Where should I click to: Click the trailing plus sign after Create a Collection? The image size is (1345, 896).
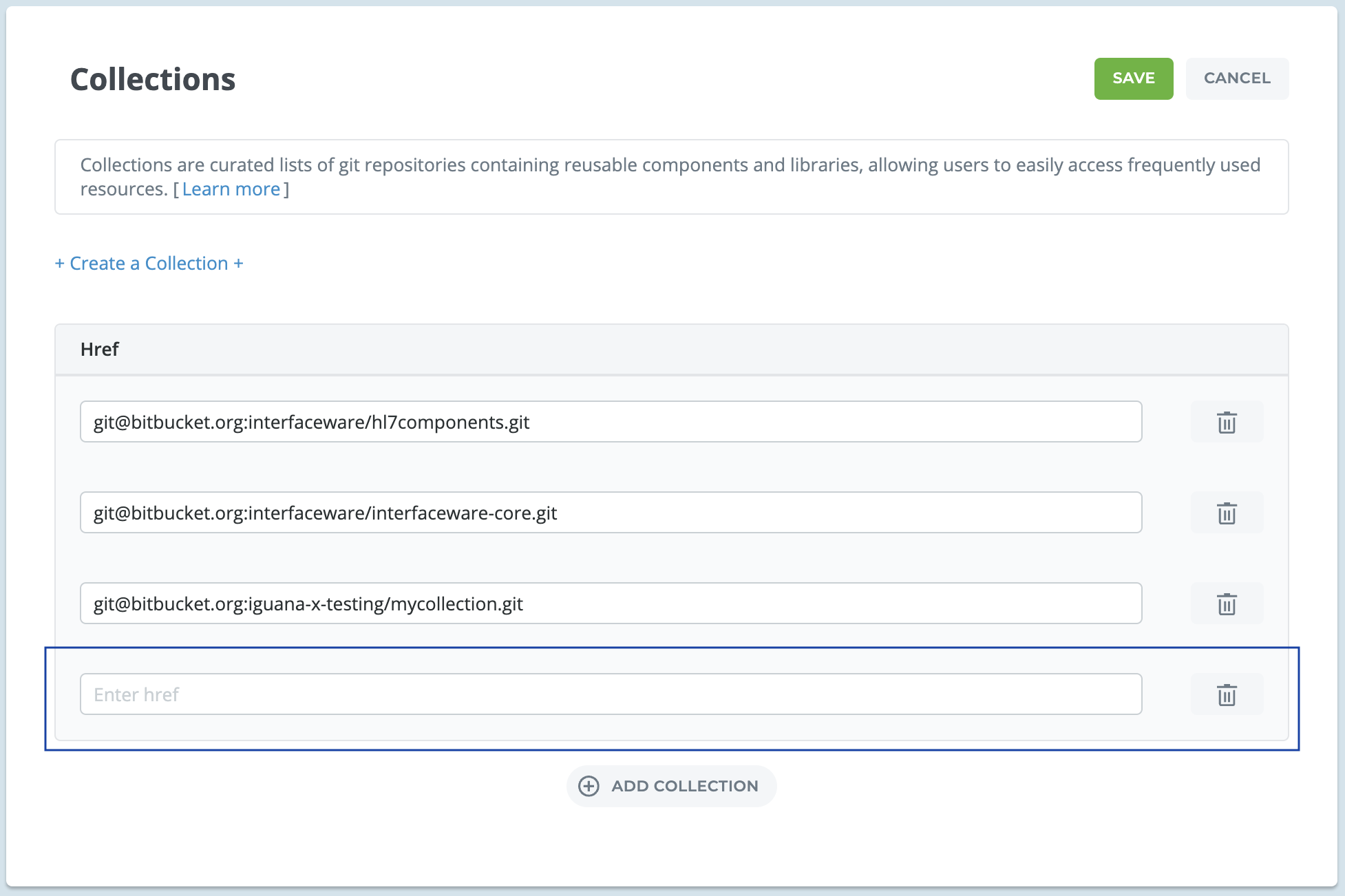tap(238, 264)
